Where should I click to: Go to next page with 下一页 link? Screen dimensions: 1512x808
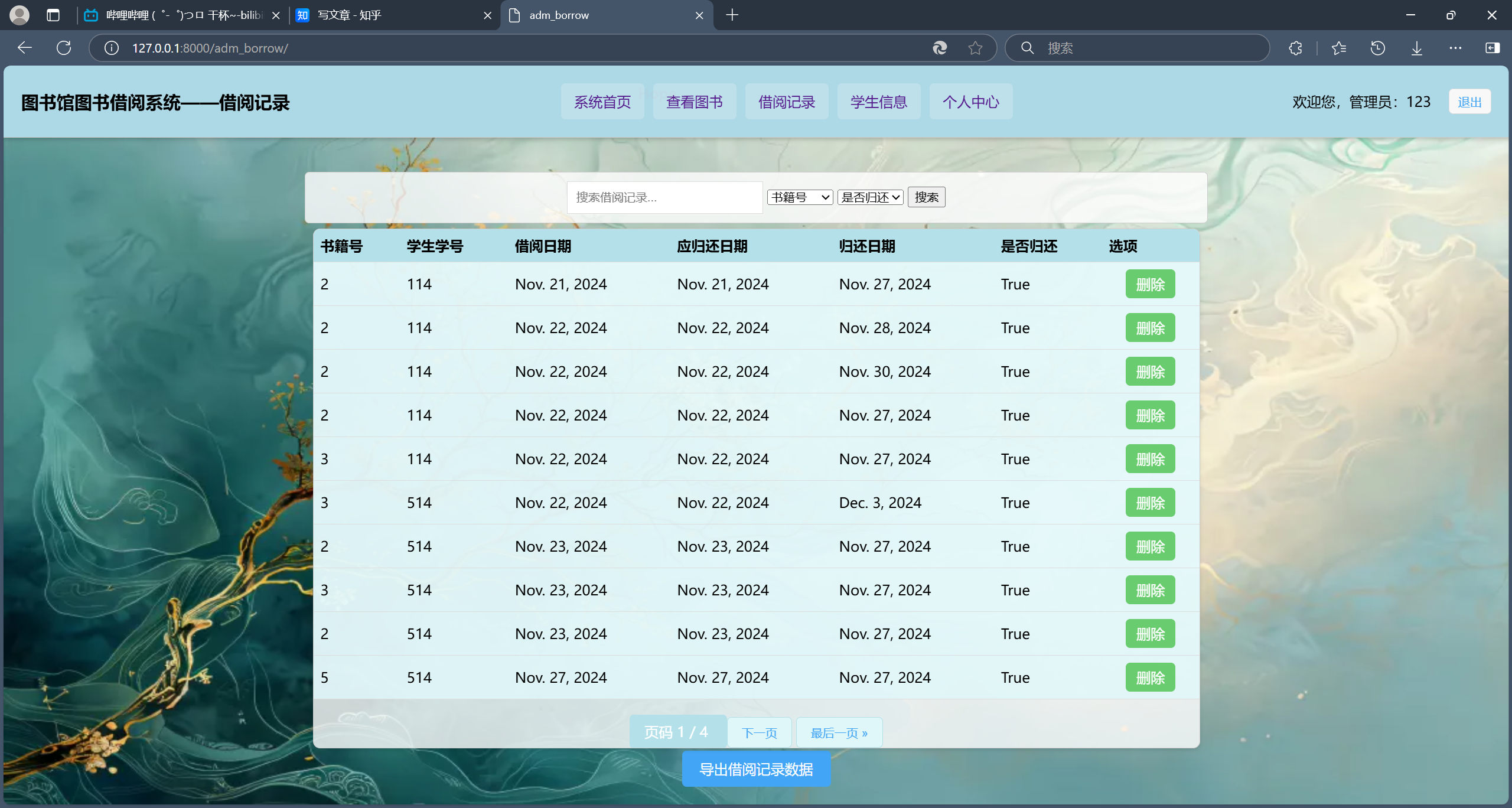[x=760, y=732]
